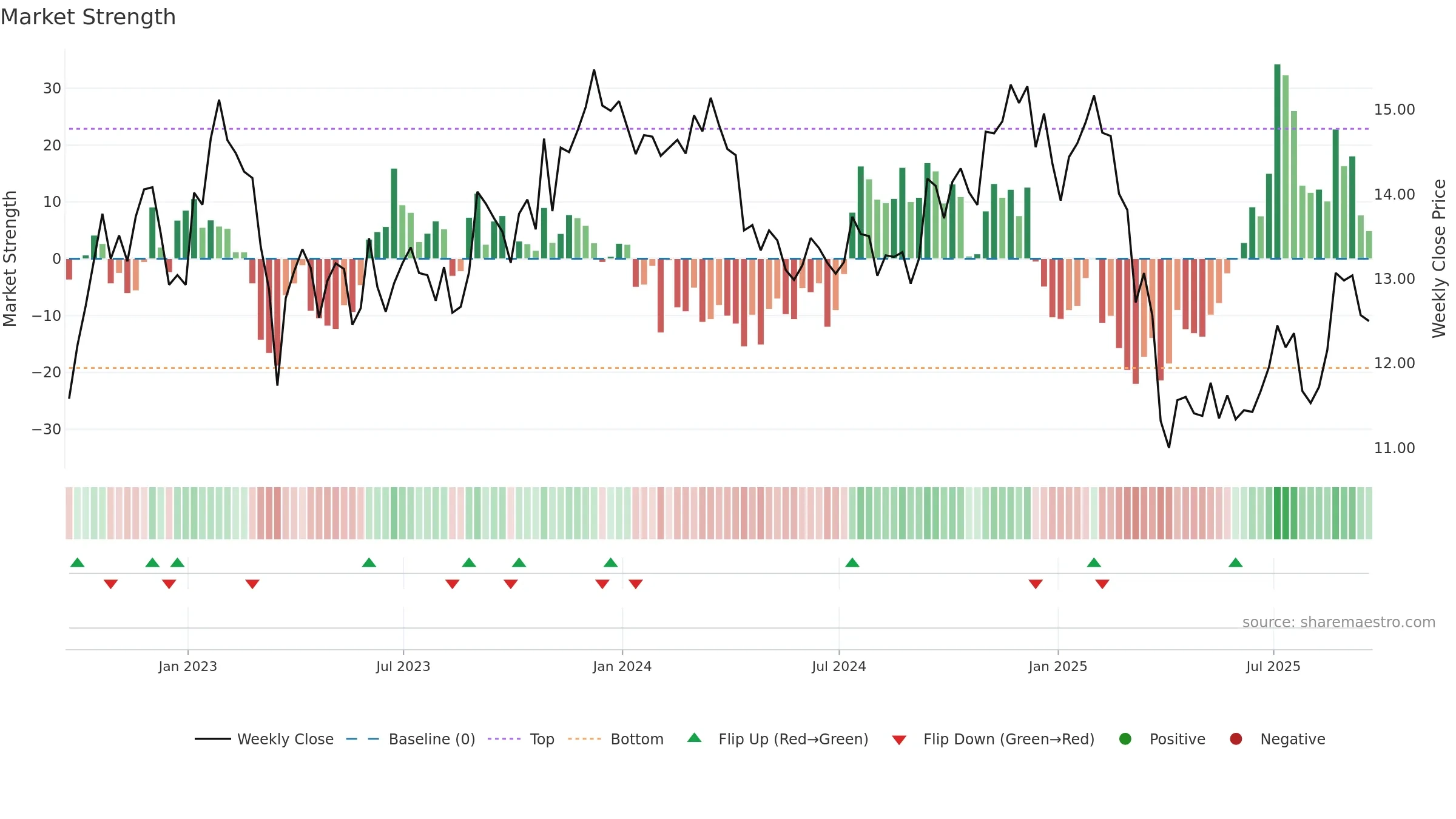
Task: Click first green flip-up triangle after Jul 2023
Action: [469, 562]
